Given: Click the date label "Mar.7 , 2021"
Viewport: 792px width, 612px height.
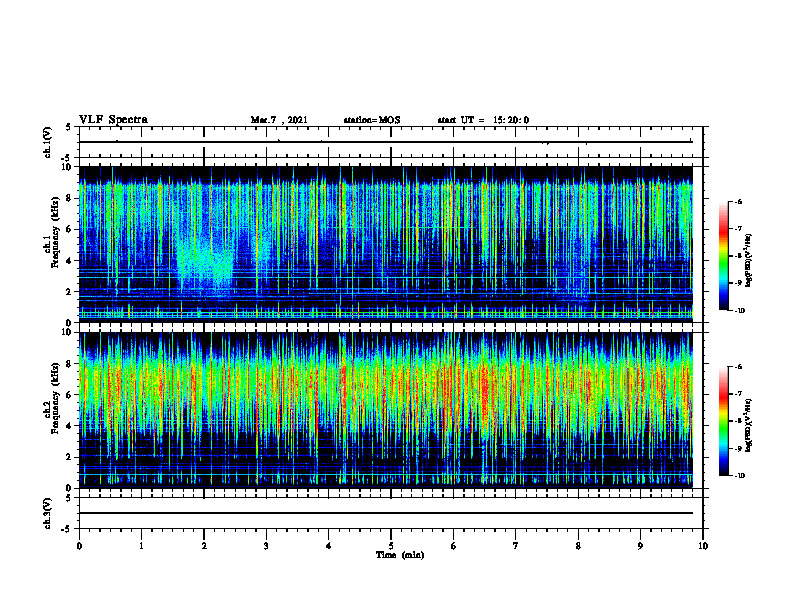Looking at the screenshot, I should [x=279, y=120].
